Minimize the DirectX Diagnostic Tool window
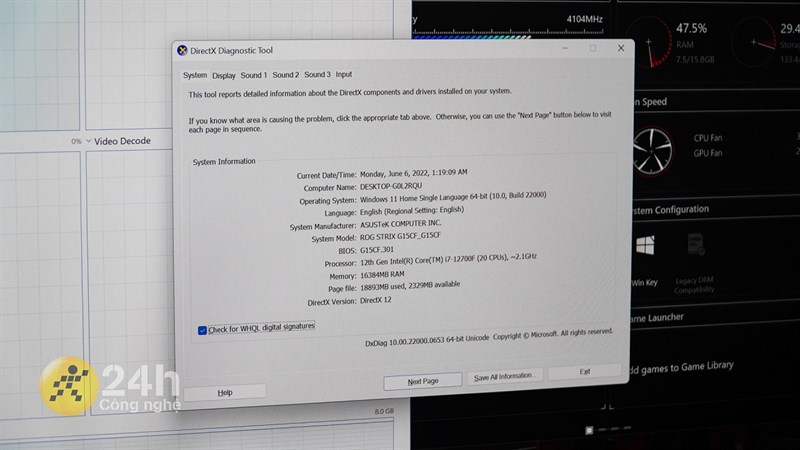 click(565, 48)
